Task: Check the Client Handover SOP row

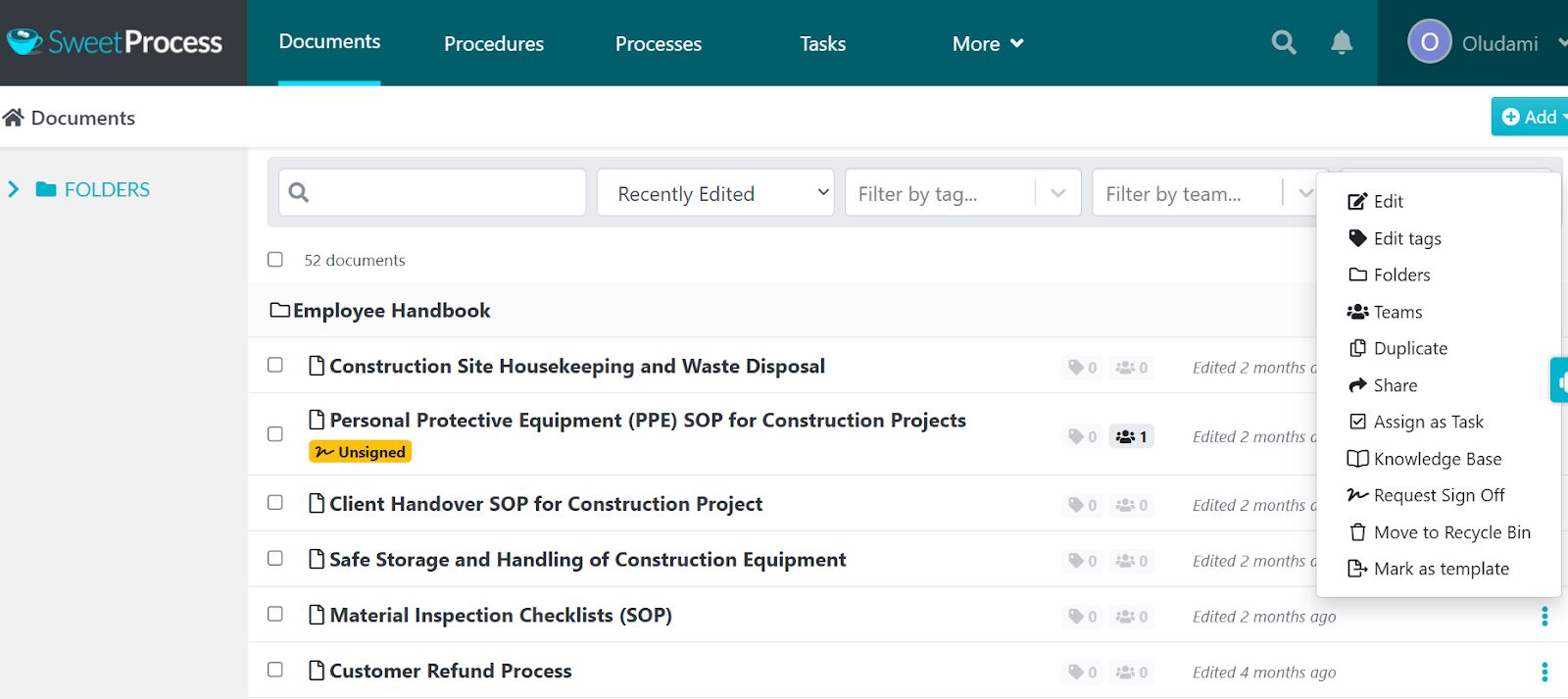Action: (275, 502)
